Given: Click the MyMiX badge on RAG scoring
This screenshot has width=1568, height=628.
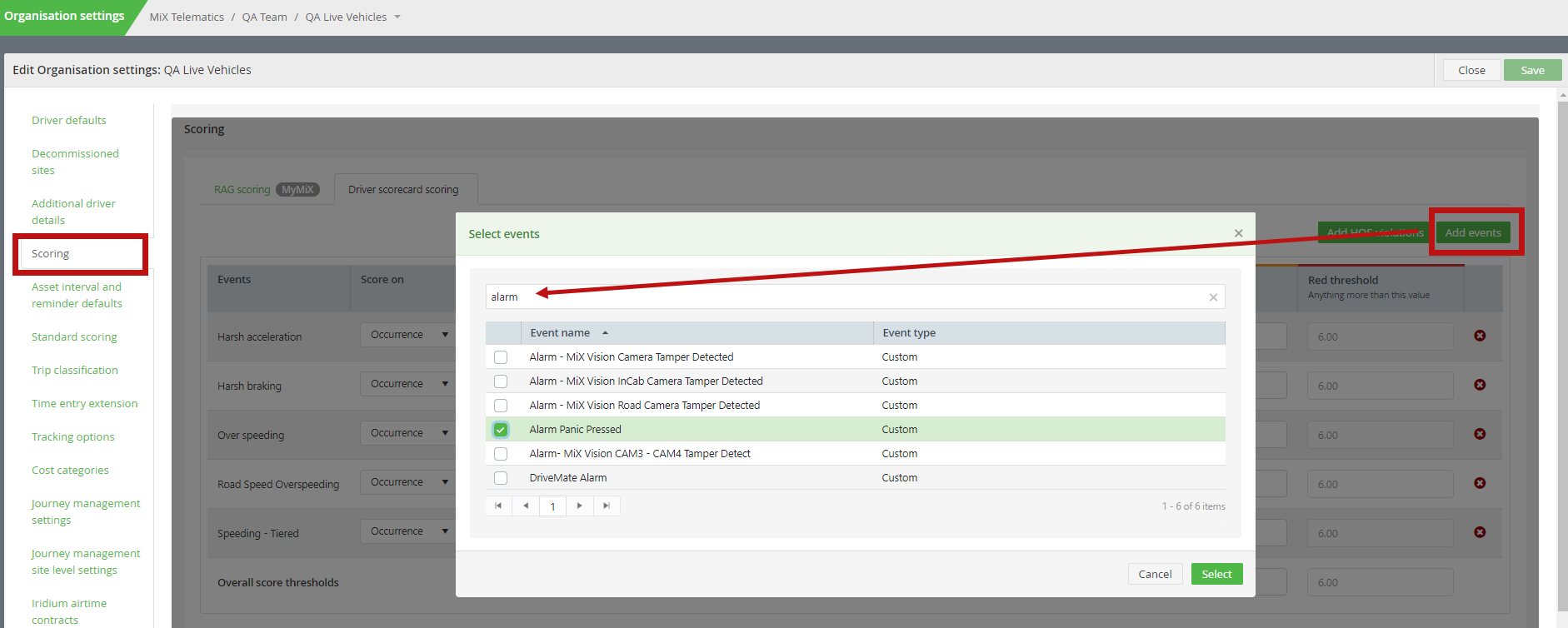Looking at the screenshot, I should pyautogui.click(x=297, y=190).
